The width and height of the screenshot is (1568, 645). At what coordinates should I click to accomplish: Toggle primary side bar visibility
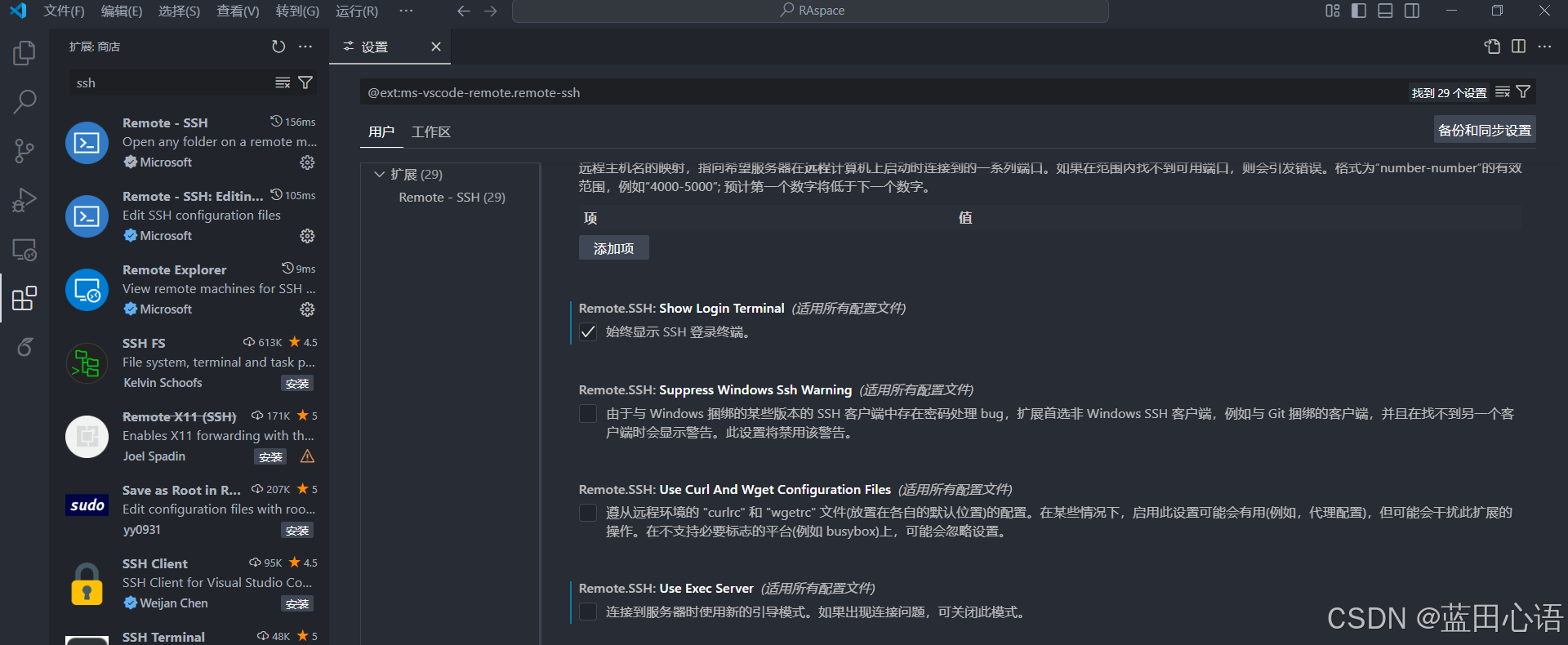[1359, 11]
